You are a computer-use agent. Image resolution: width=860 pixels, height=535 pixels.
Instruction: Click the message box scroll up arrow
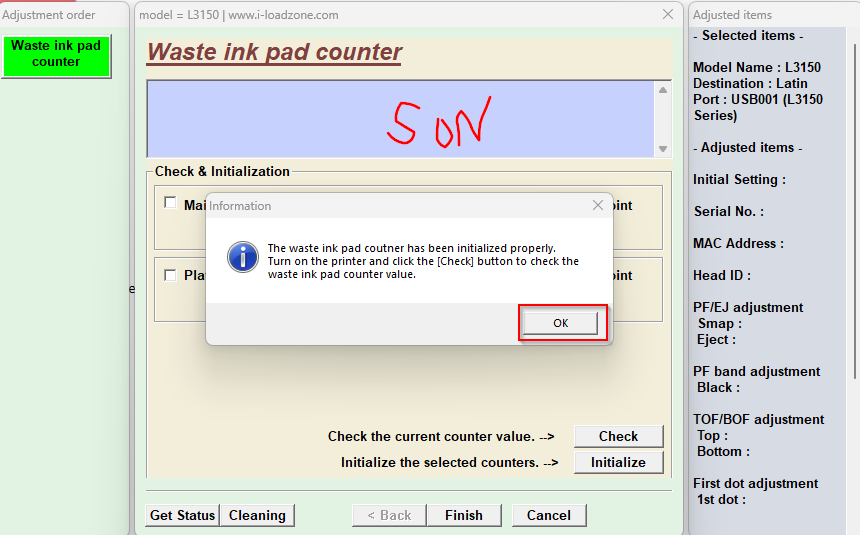pos(662,90)
